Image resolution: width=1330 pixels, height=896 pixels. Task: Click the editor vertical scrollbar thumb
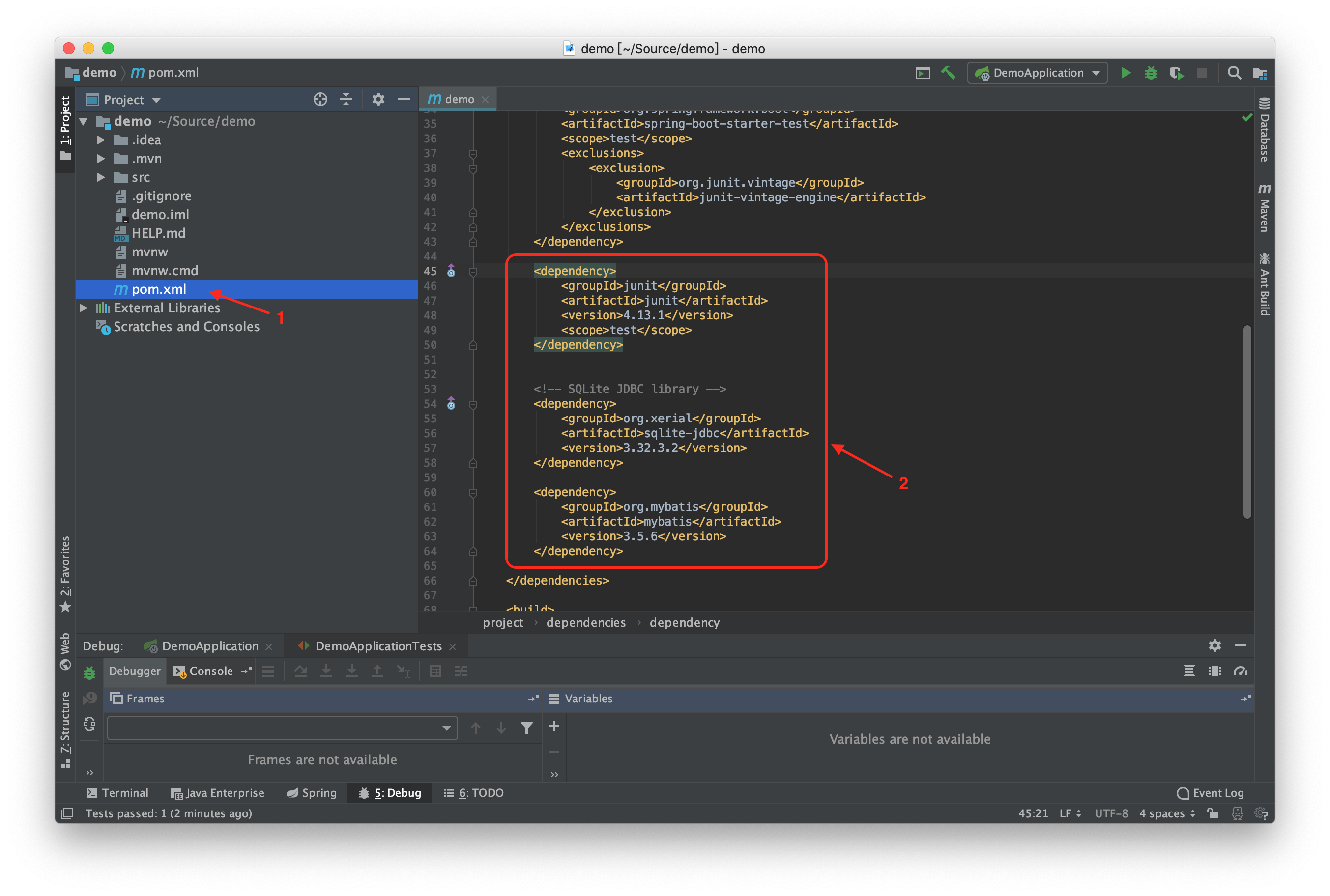coord(1247,421)
